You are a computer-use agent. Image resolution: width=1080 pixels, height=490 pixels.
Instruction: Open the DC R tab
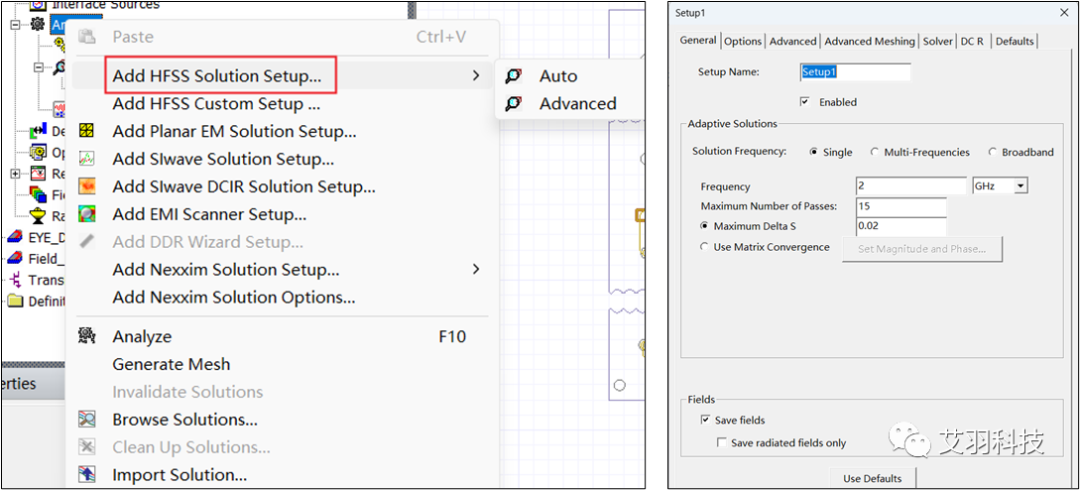pyautogui.click(x=972, y=41)
